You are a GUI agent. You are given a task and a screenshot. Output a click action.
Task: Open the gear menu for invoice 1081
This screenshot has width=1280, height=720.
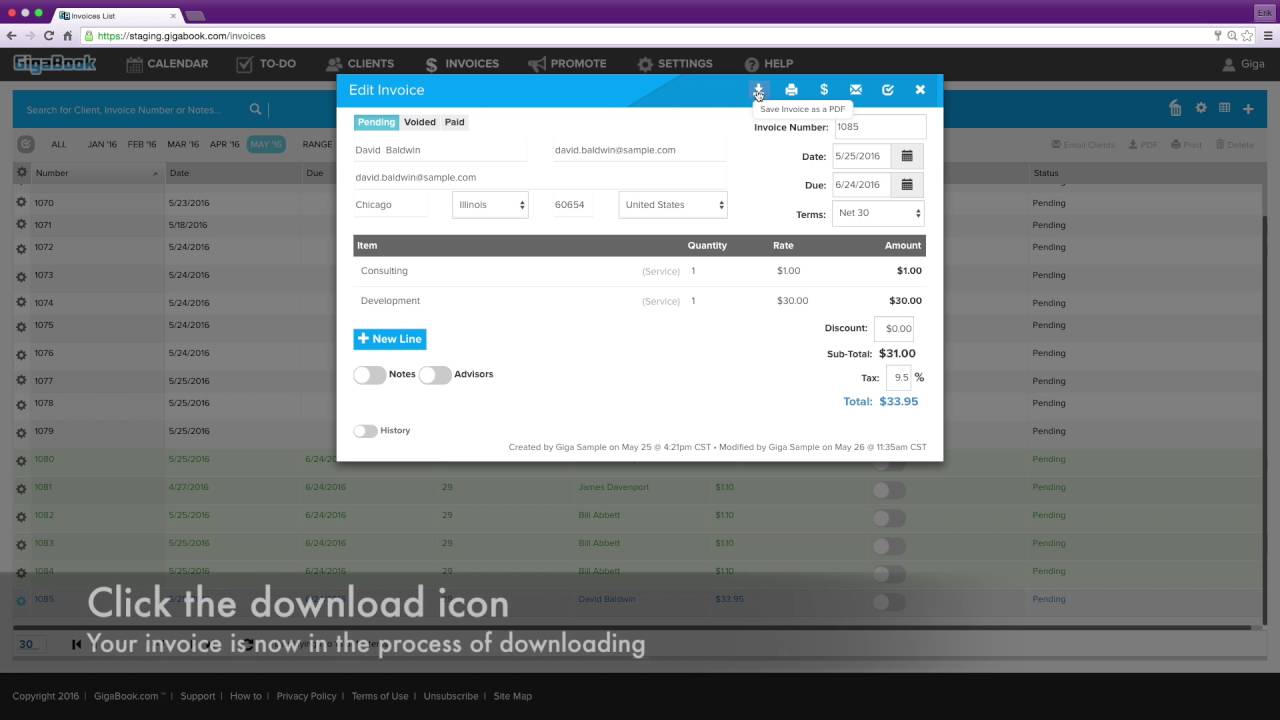[21, 487]
